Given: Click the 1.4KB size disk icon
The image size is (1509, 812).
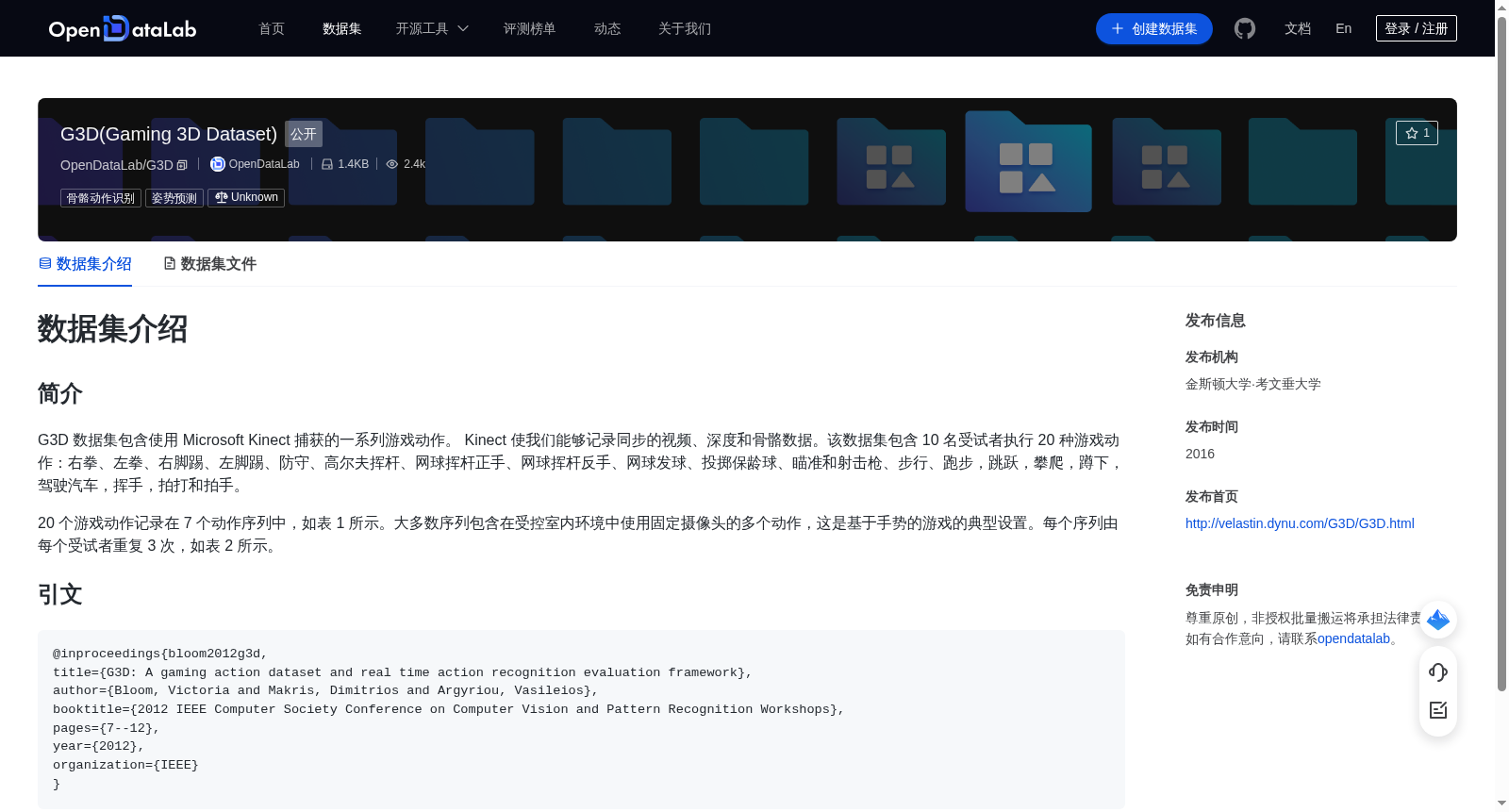Looking at the screenshot, I should click(327, 164).
